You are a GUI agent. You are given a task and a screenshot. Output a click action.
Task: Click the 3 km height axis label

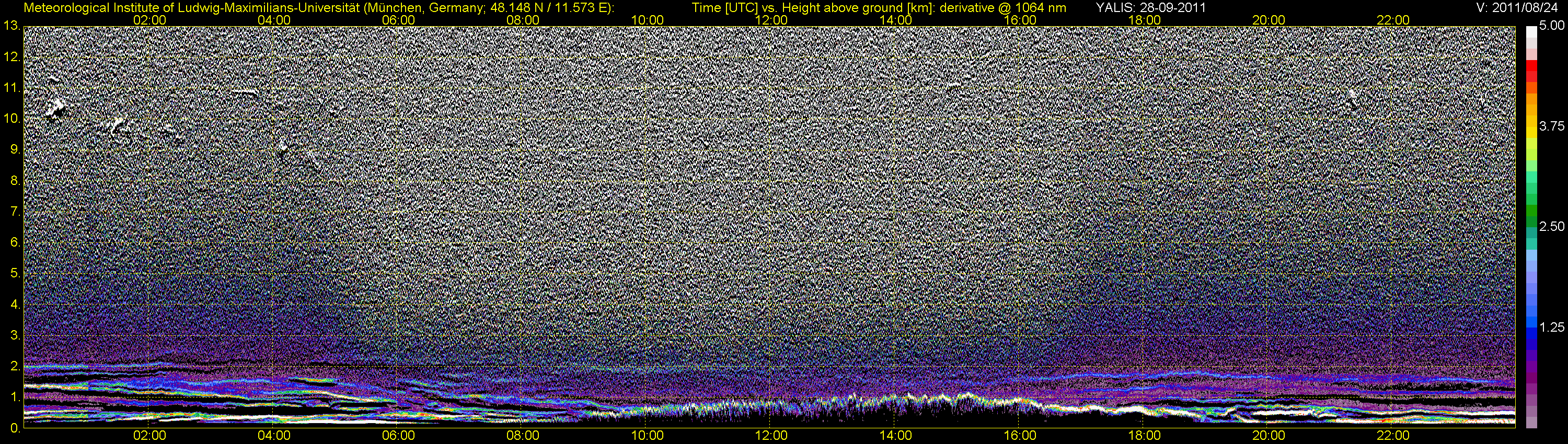(15, 335)
